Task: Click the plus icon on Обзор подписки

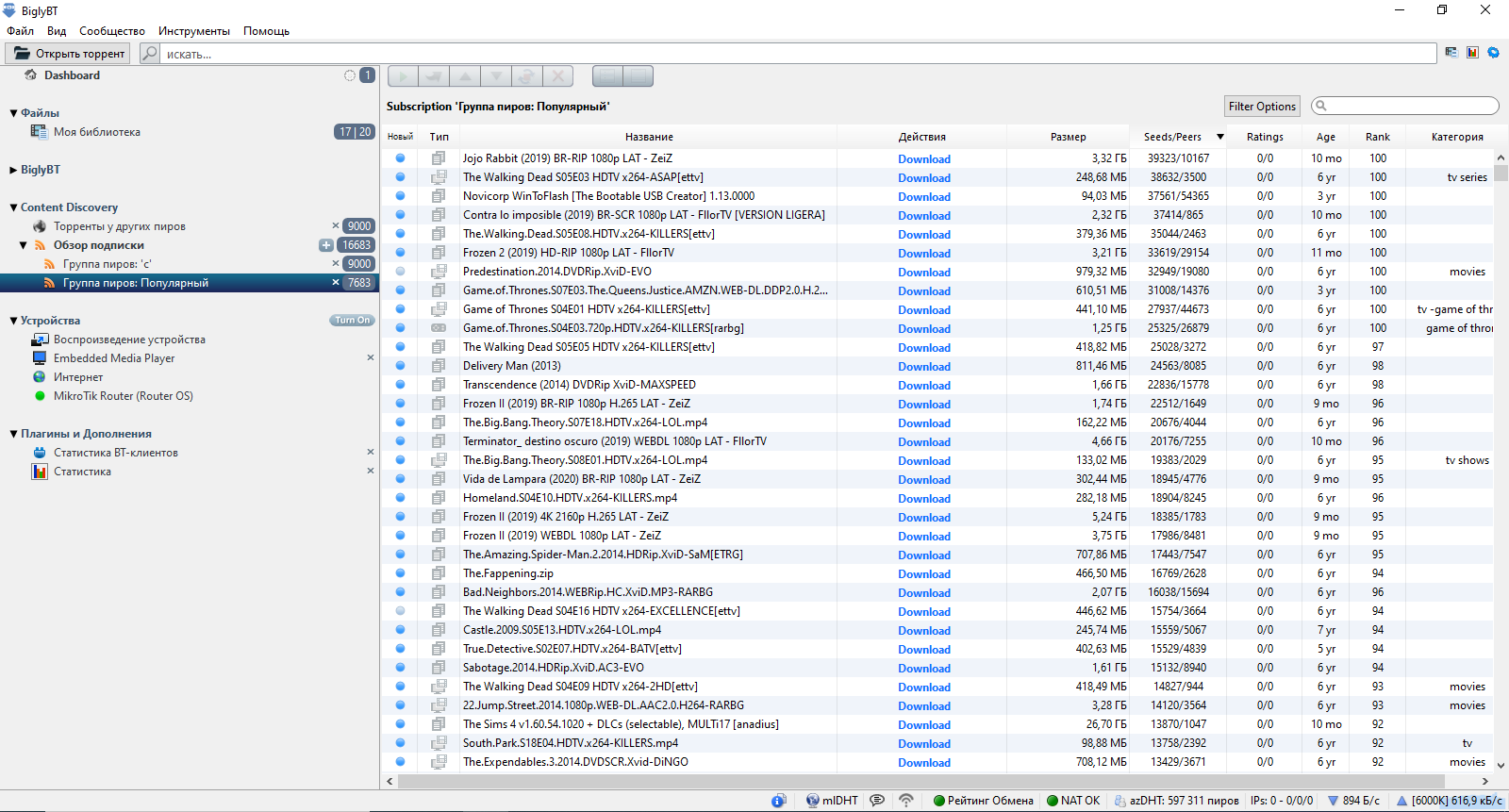Action: [326, 245]
